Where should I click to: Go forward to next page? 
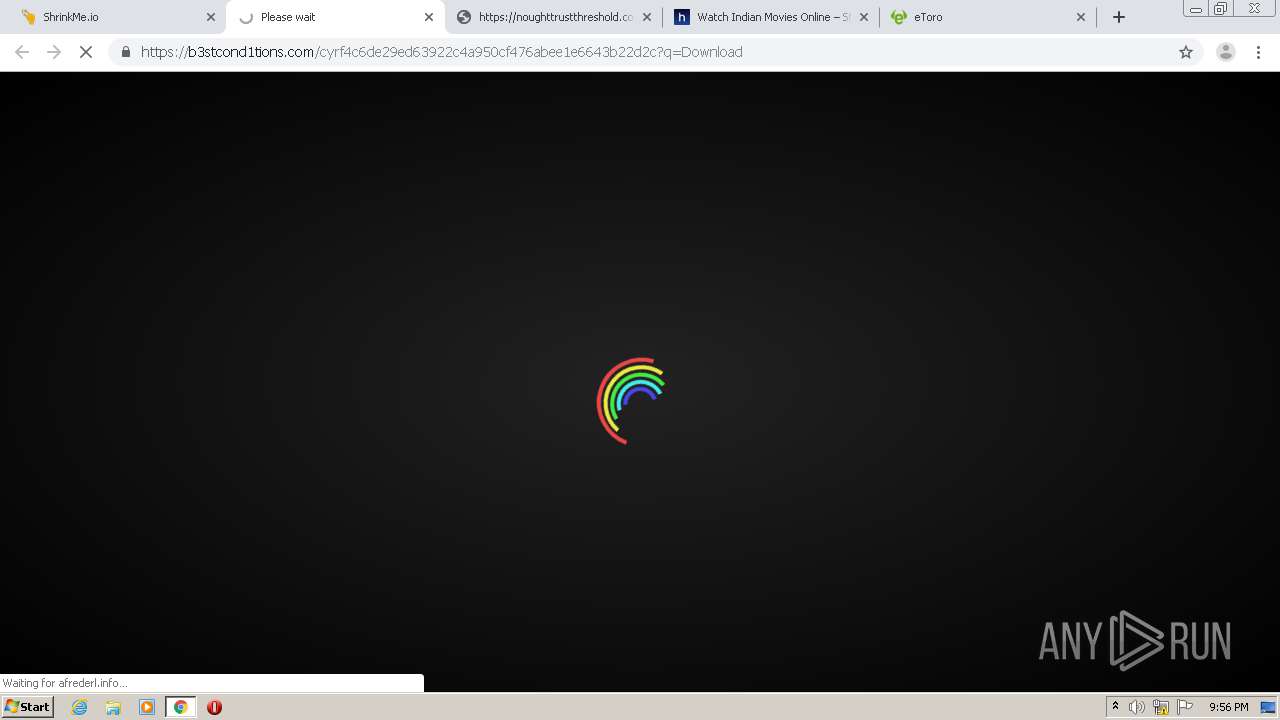click(54, 52)
